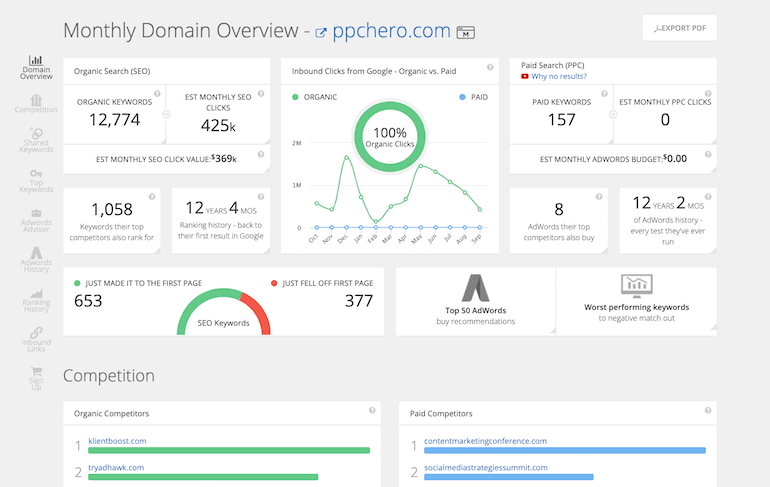Click help icon on 1,058 keywords card
The height and width of the screenshot is (487, 770).
(x=152, y=196)
